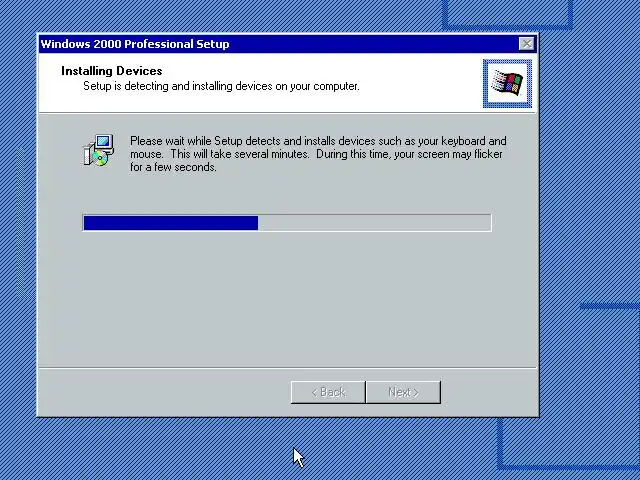640x480 pixels.
Task: Click the disabled Next button
Action: pos(404,392)
